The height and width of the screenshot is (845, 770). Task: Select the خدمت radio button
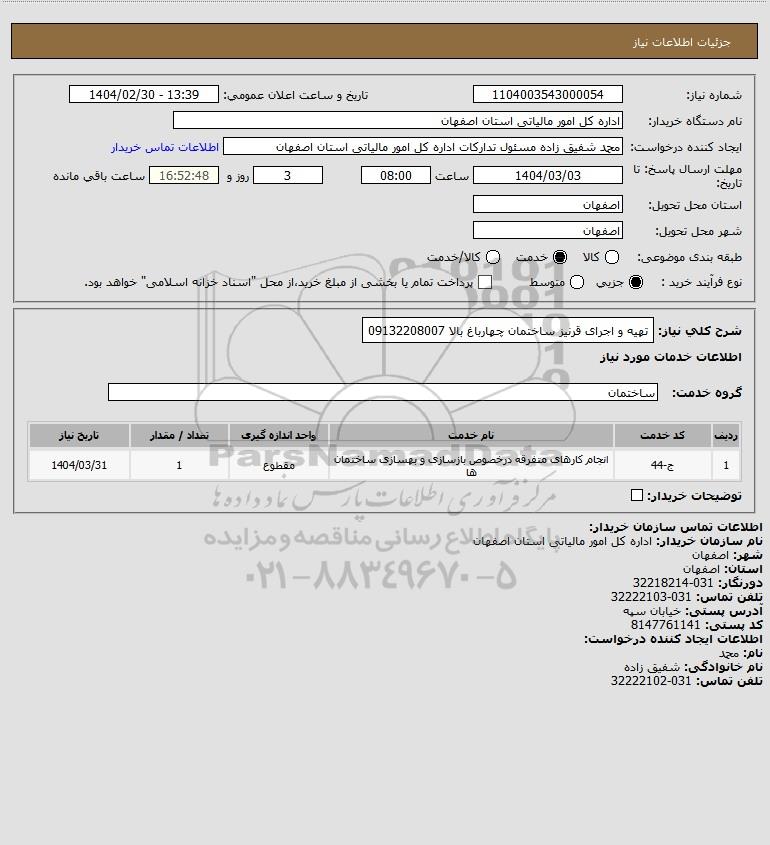(560, 258)
